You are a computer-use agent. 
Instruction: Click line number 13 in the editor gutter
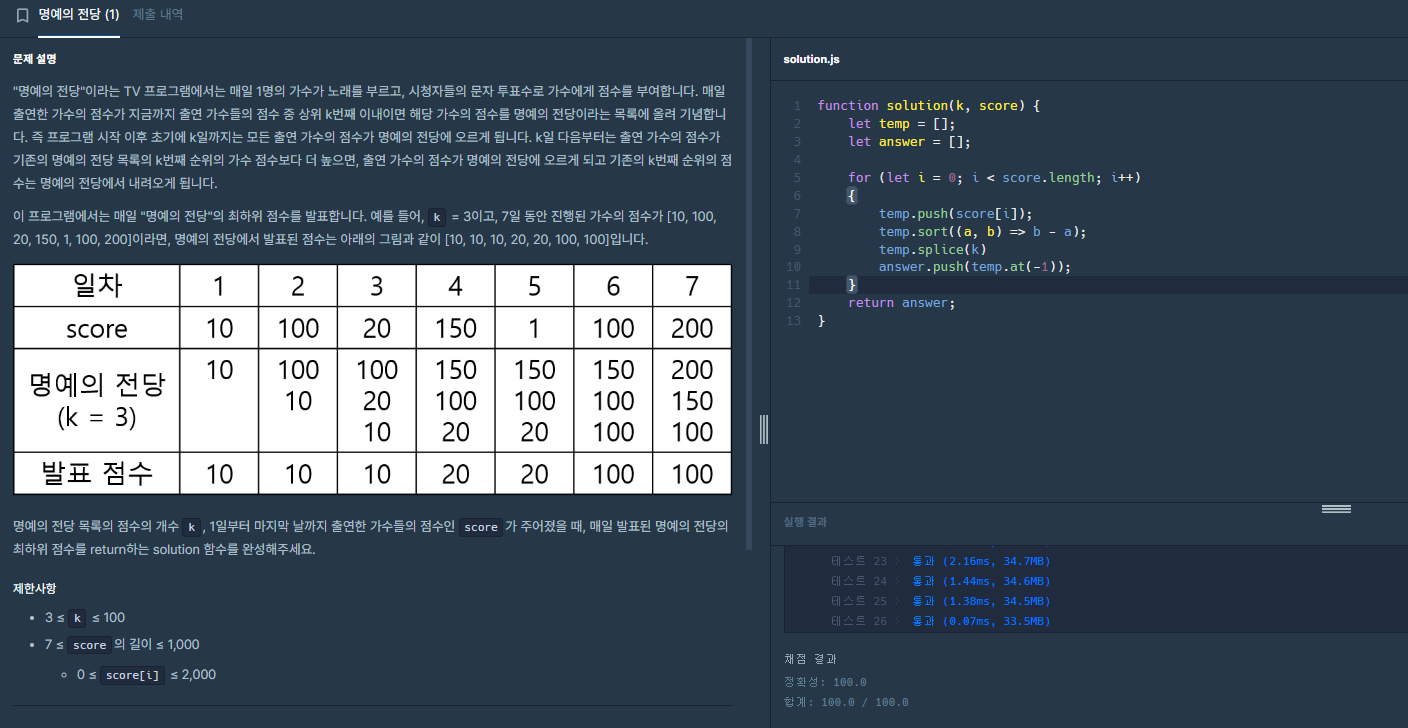pyautogui.click(x=794, y=321)
